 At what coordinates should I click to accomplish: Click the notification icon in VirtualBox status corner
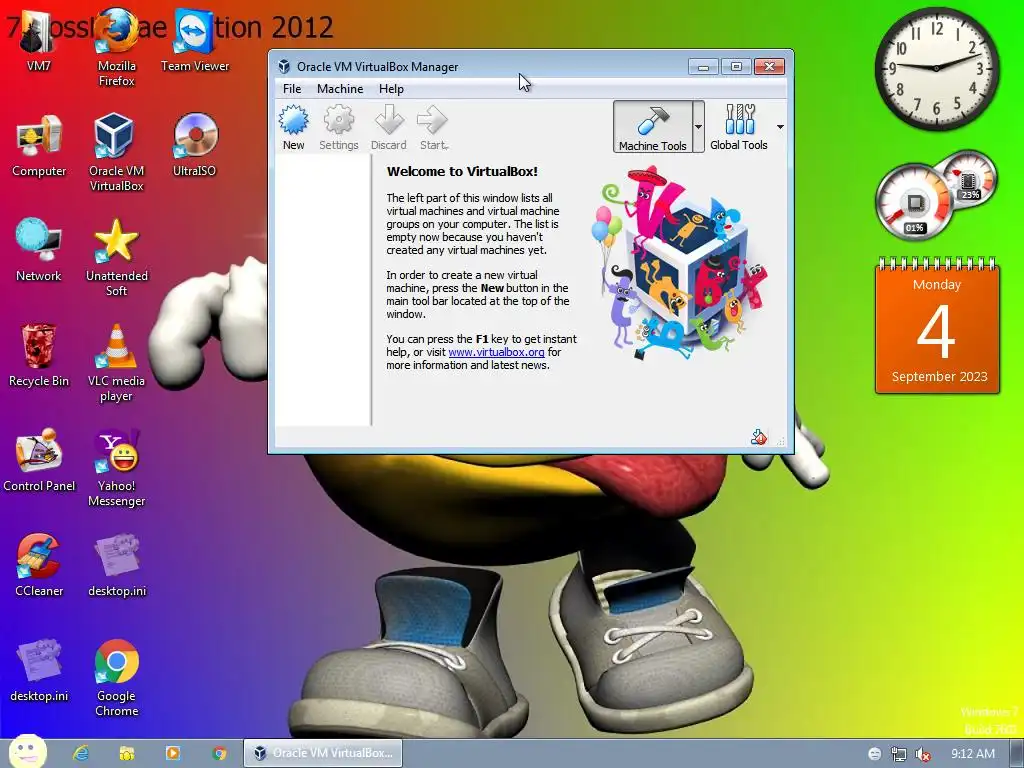coord(758,437)
